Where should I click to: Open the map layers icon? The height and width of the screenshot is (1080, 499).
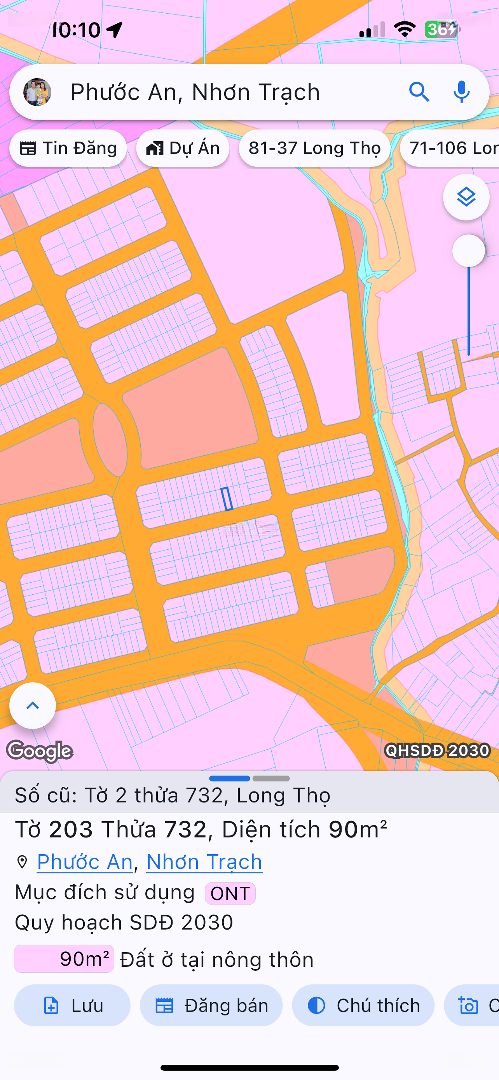click(x=467, y=198)
